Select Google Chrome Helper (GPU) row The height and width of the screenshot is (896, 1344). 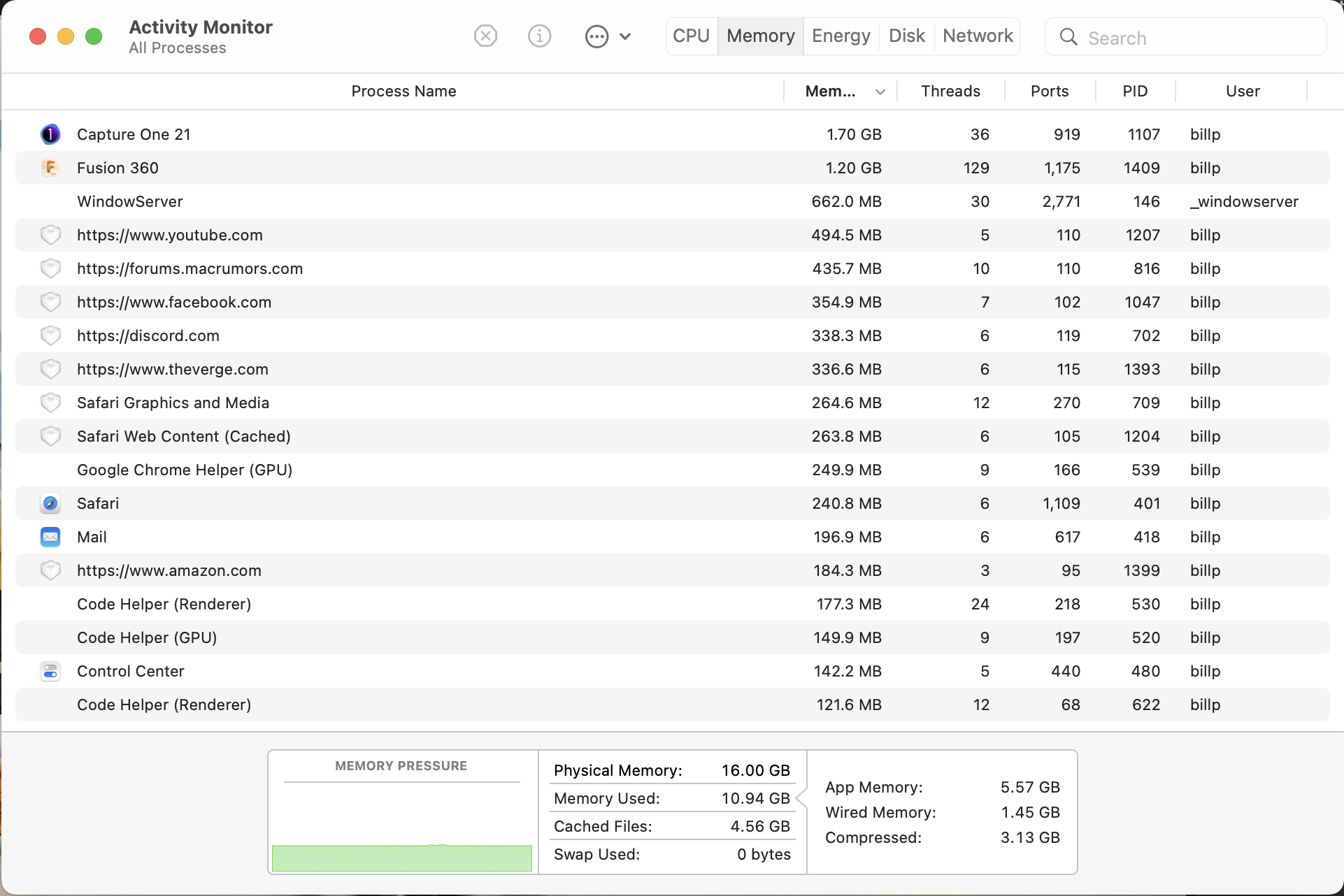(x=672, y=470)
